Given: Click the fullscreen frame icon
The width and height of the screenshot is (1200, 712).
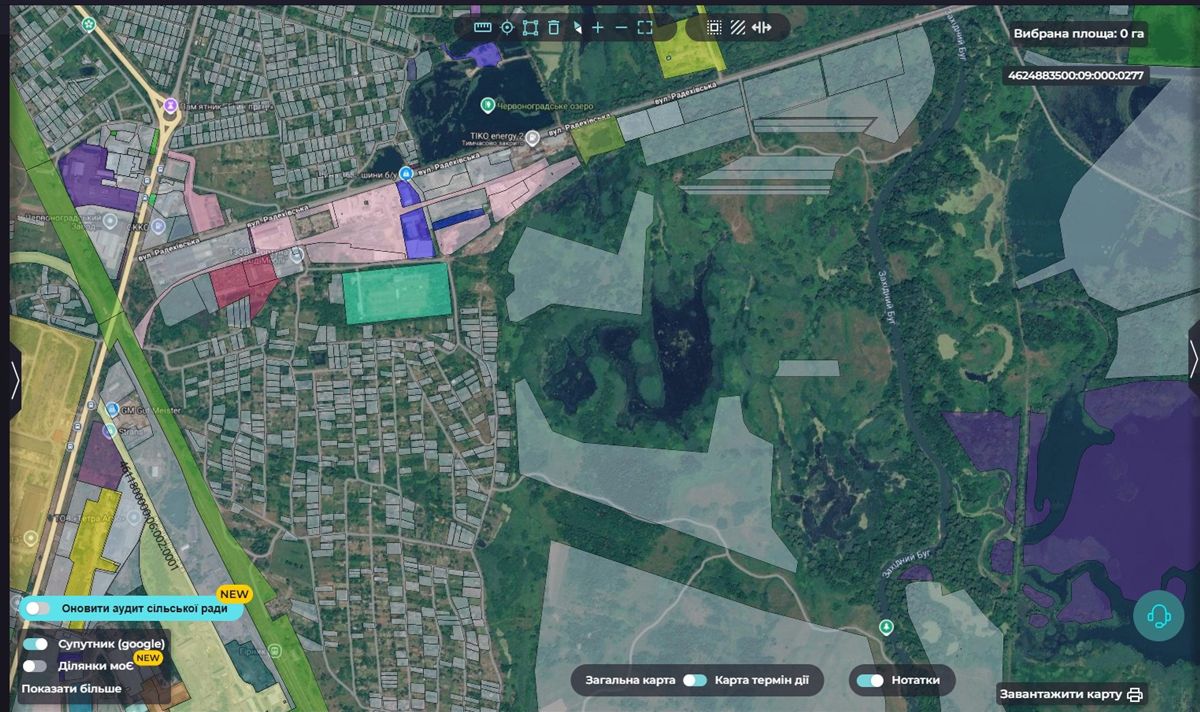Looking at the screenshot, I should point(645,27).
